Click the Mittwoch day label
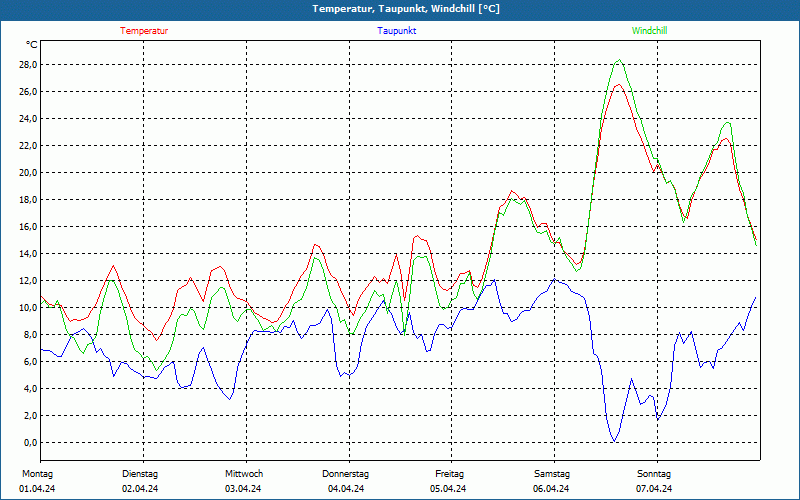Screen dimensions: 800x500 (244, 474)
